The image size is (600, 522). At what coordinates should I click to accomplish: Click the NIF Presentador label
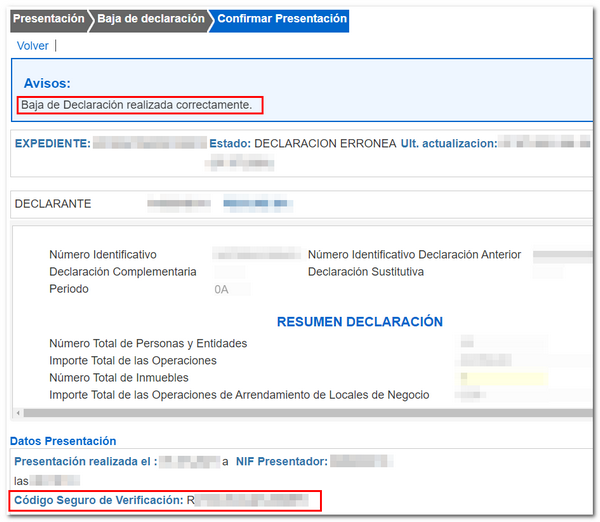(281, 461)
